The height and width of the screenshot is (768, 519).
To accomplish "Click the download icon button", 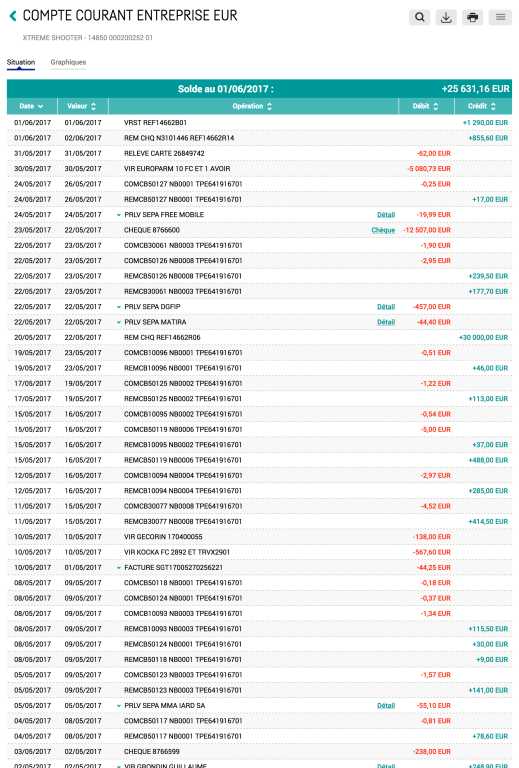I will 446,17.
